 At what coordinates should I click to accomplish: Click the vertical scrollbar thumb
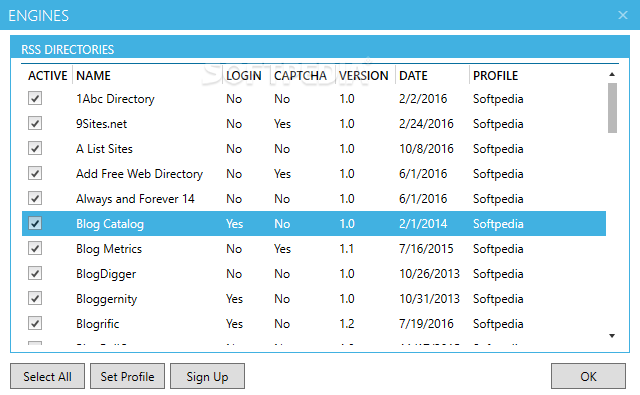612,108
